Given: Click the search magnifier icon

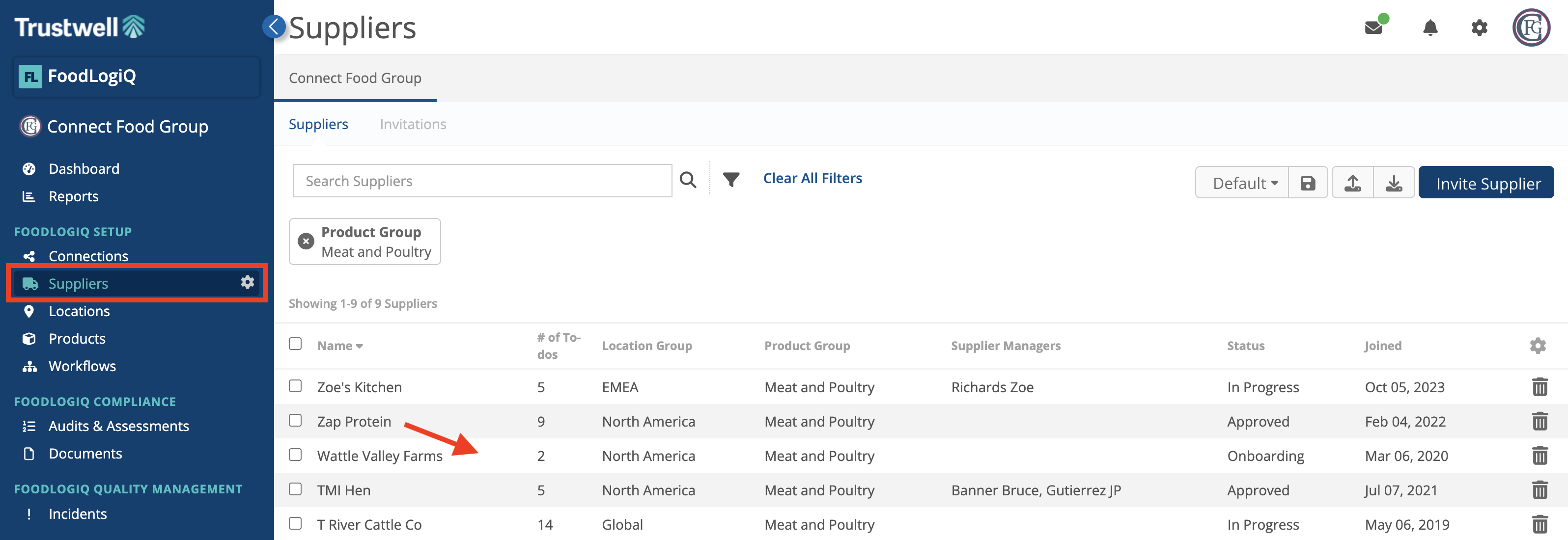Looking at the screenshot, I should click(688, 180).
